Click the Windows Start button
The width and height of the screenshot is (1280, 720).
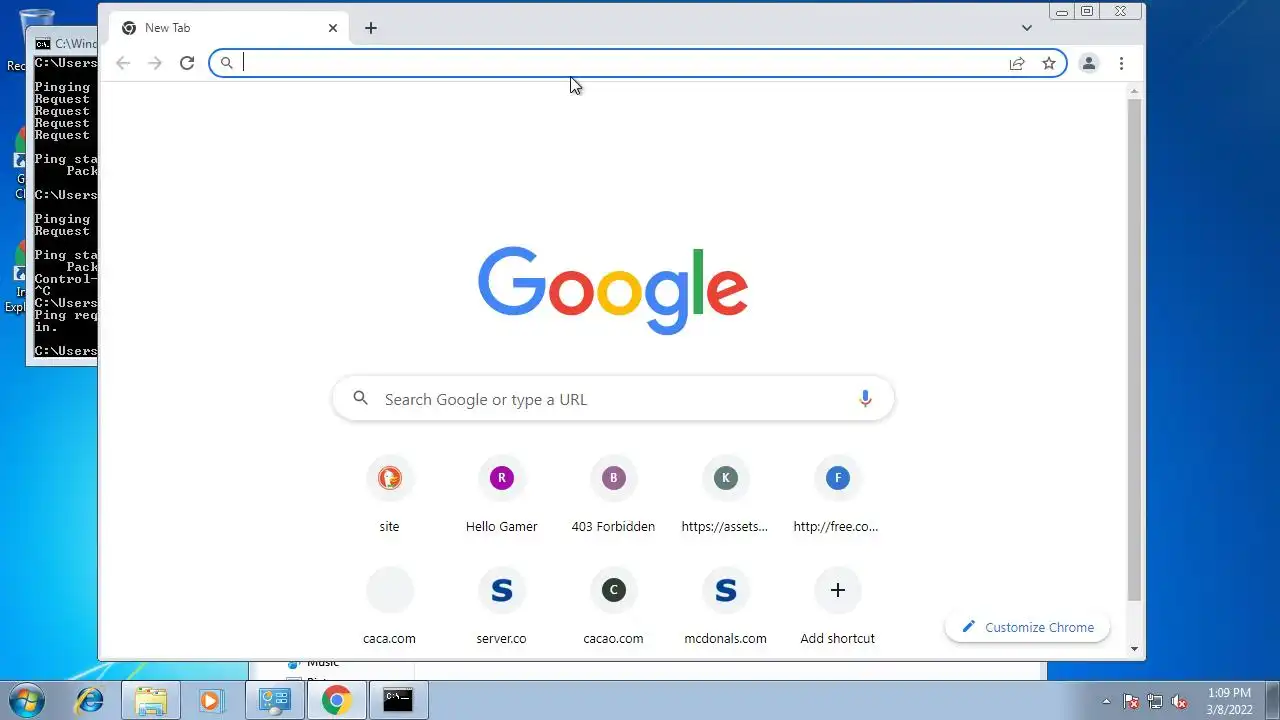(x=26, y=700)
